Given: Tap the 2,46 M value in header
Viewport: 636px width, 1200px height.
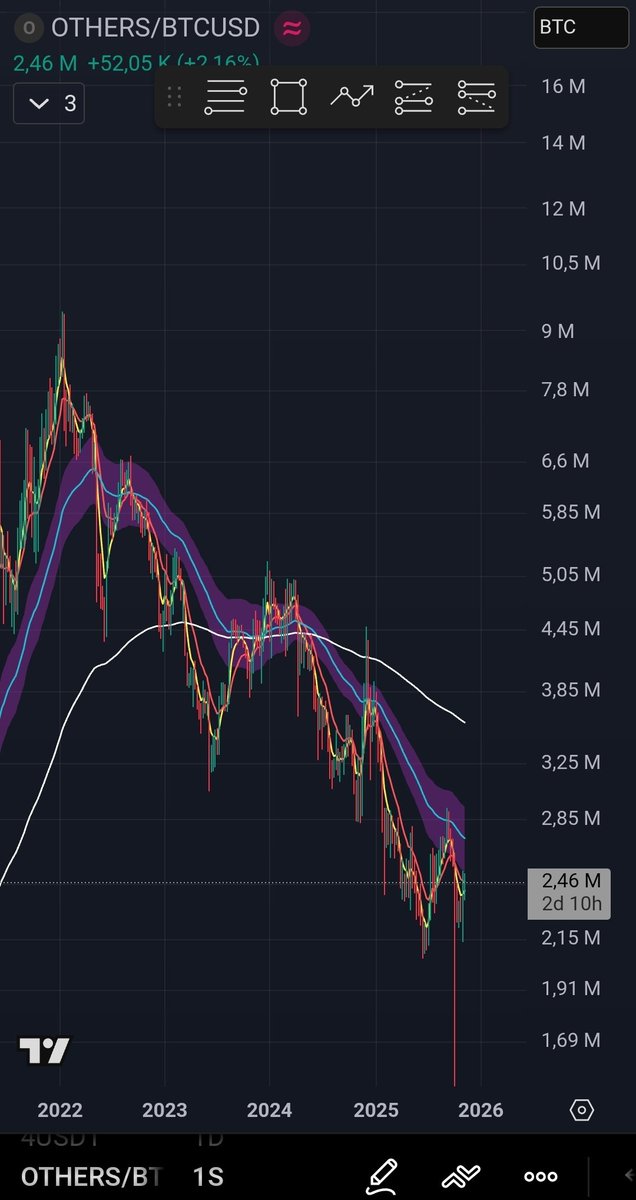Looking at the screenshot, I should click(46, 63).
